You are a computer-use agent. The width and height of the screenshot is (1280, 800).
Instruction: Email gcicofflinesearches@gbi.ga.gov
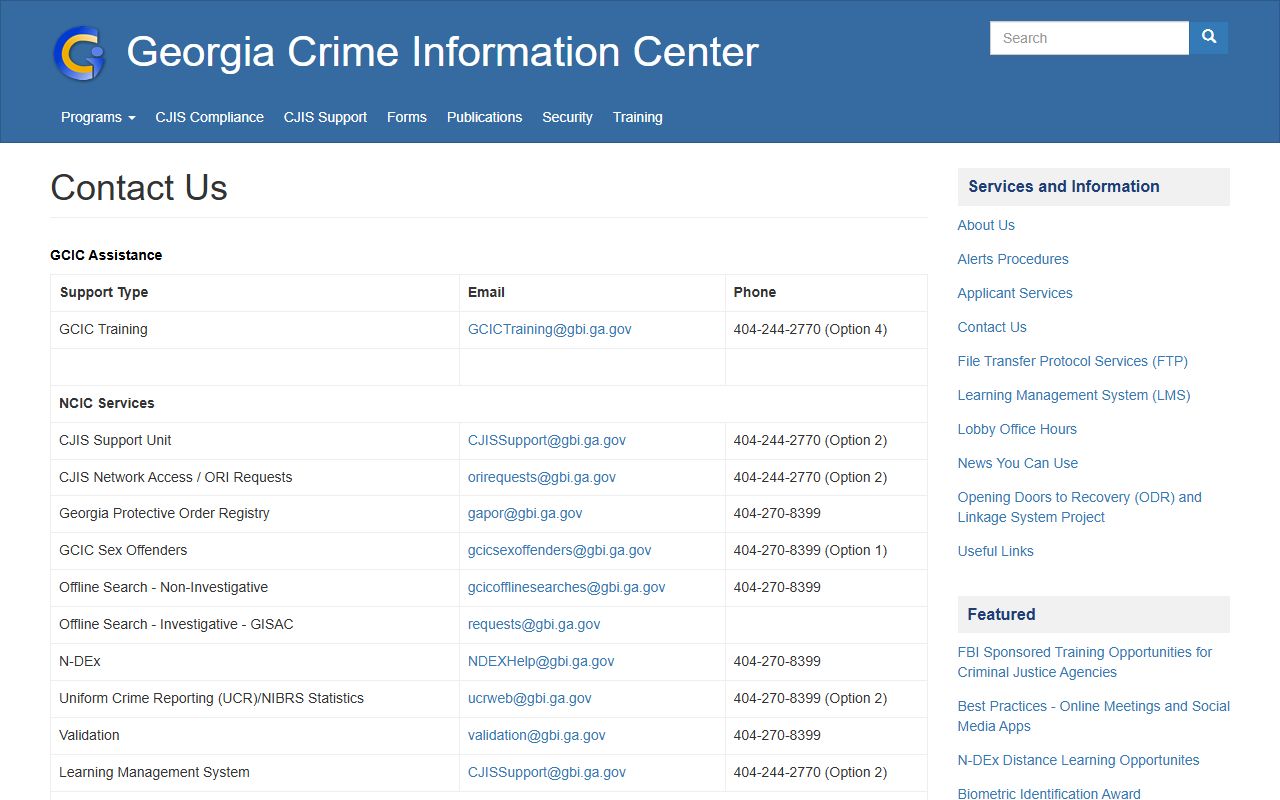[566, 587]
